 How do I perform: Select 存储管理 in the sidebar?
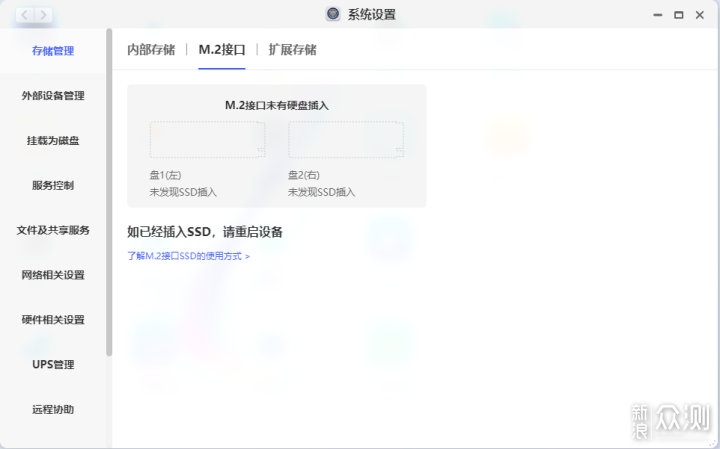tap(53, 51)
